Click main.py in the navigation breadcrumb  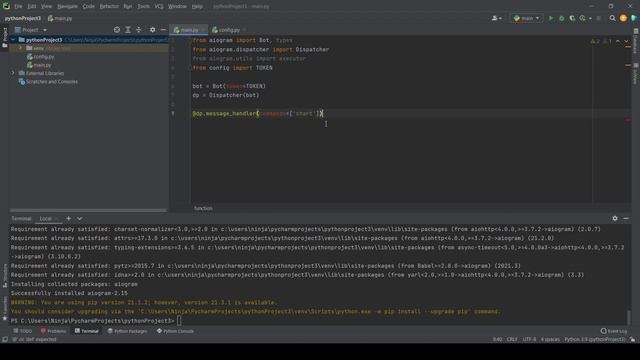tap(60, 18)
